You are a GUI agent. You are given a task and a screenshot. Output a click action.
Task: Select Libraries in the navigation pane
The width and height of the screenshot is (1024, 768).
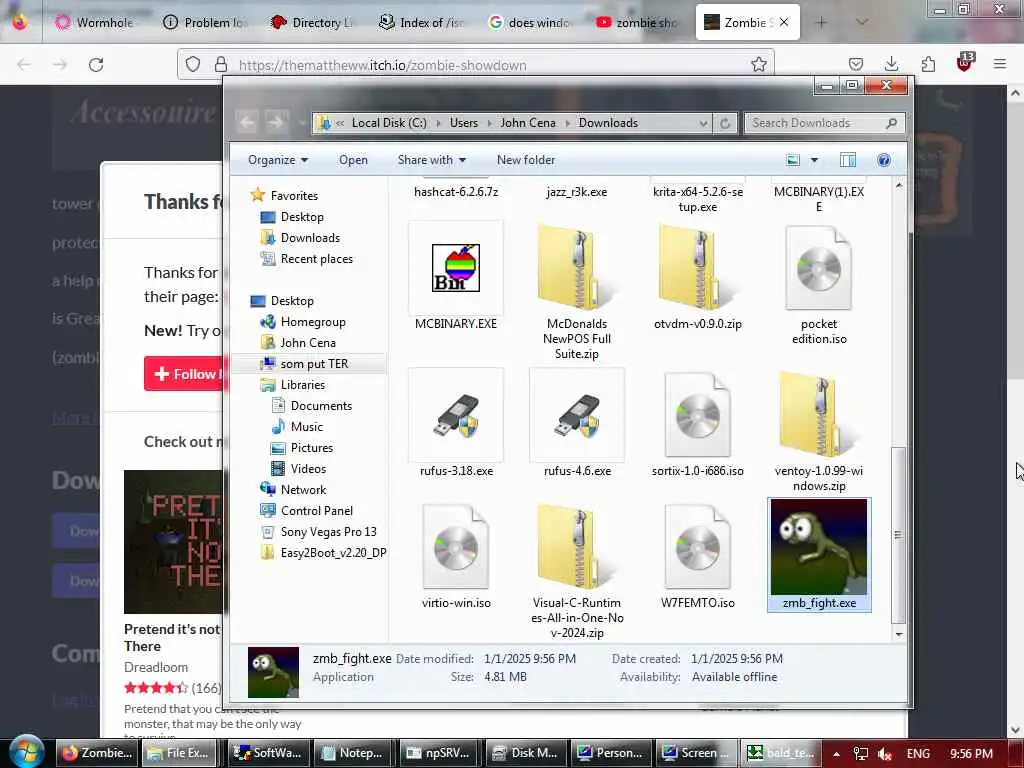[302, 385]
